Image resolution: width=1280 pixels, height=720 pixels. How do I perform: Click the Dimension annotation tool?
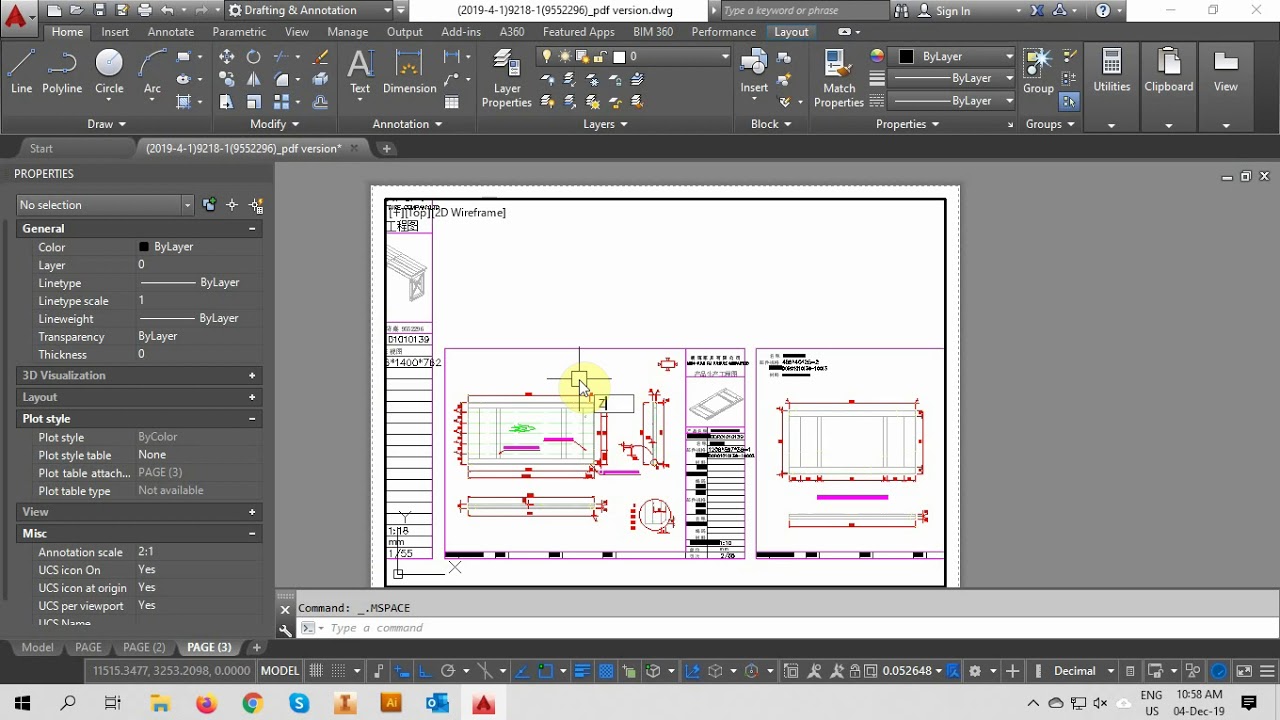[x=409, y=70]
